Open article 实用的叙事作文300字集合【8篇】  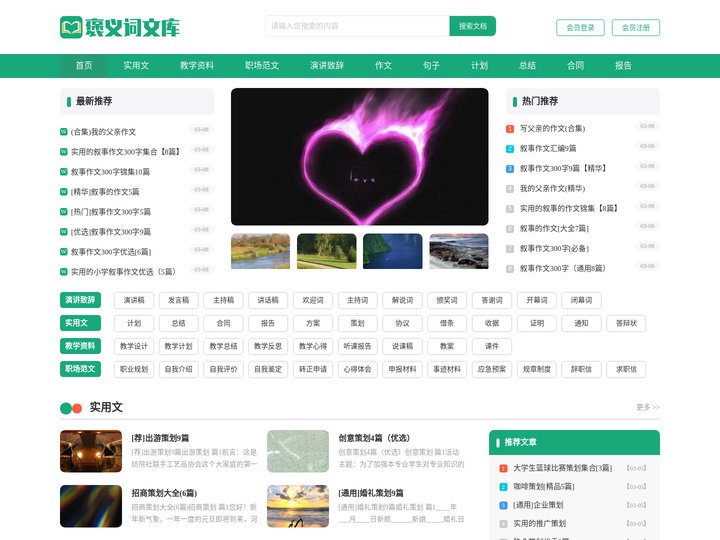[x=125, y=152]
